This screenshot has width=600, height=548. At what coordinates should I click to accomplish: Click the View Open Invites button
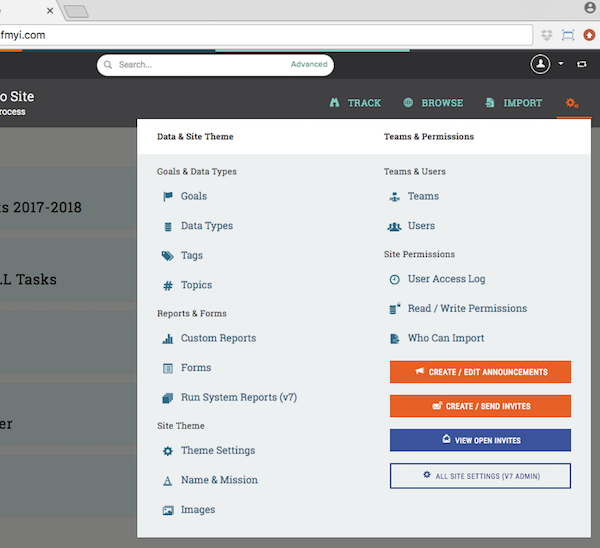point(480,440)
